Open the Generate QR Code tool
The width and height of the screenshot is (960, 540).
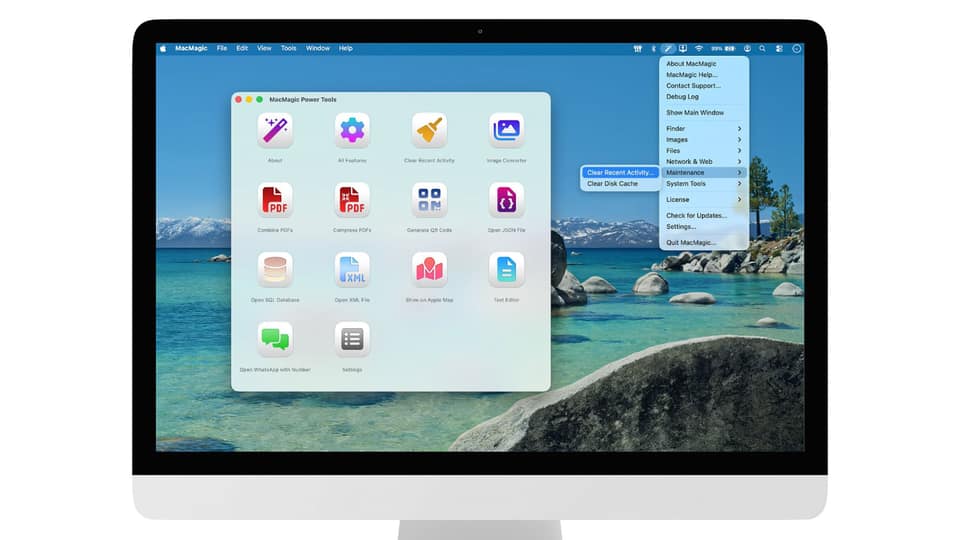tap(429, 200)
